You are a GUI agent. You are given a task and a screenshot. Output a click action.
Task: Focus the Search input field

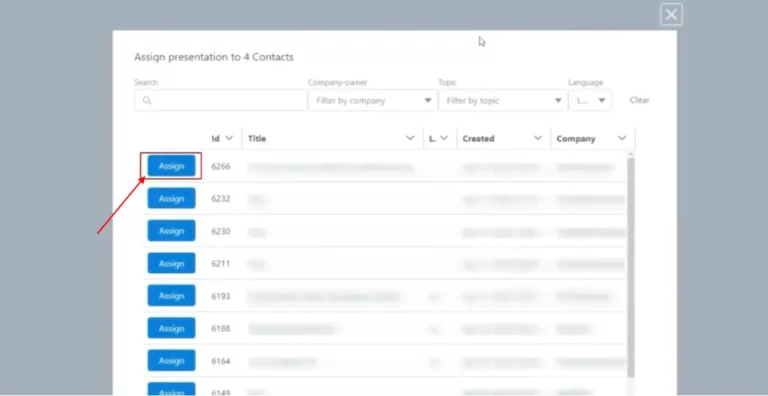pyautogui.click(x=220, y=100)
